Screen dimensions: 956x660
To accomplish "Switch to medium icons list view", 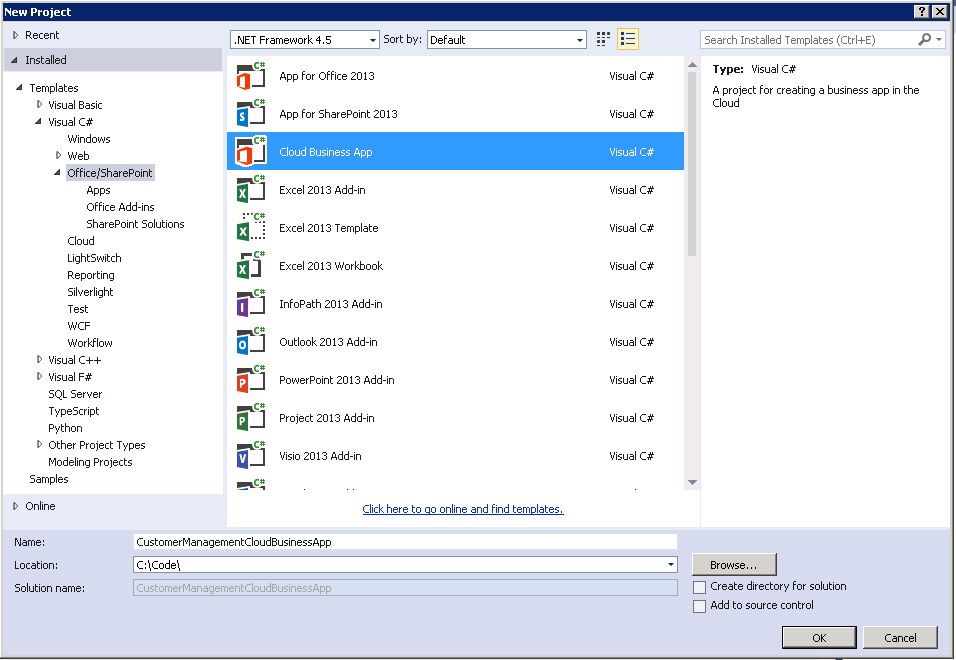I will [x=627, y=40].
